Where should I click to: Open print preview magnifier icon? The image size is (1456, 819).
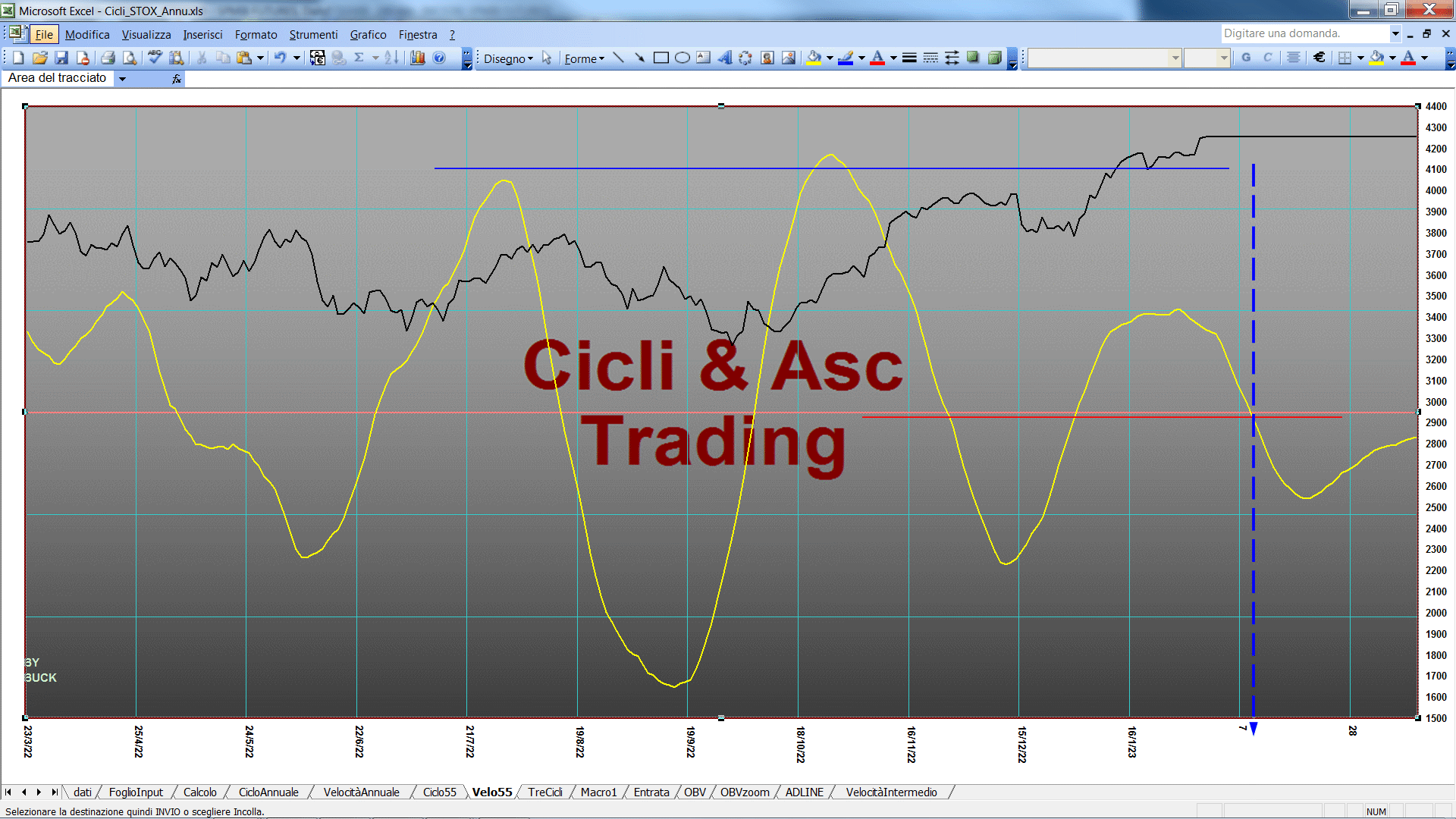click(x=130, y=58)
